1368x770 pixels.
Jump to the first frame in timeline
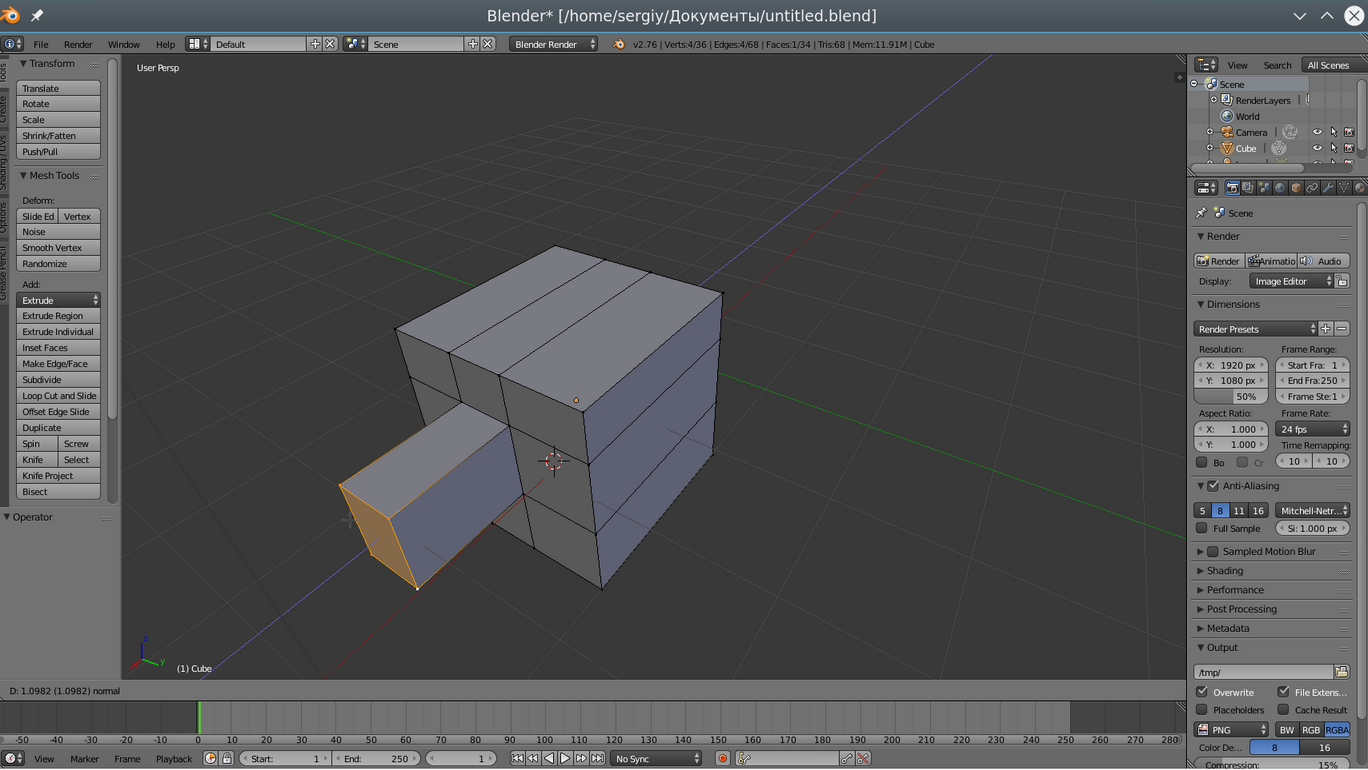pyautogui.click(x=517, y=759)
